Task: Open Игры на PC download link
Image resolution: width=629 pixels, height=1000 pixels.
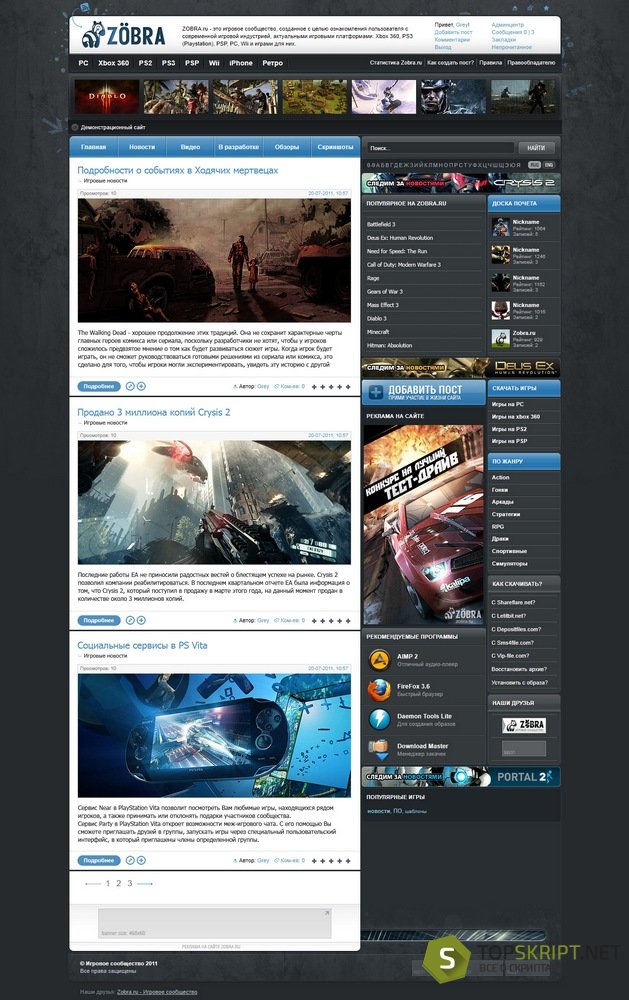Action: coord(508,404)
